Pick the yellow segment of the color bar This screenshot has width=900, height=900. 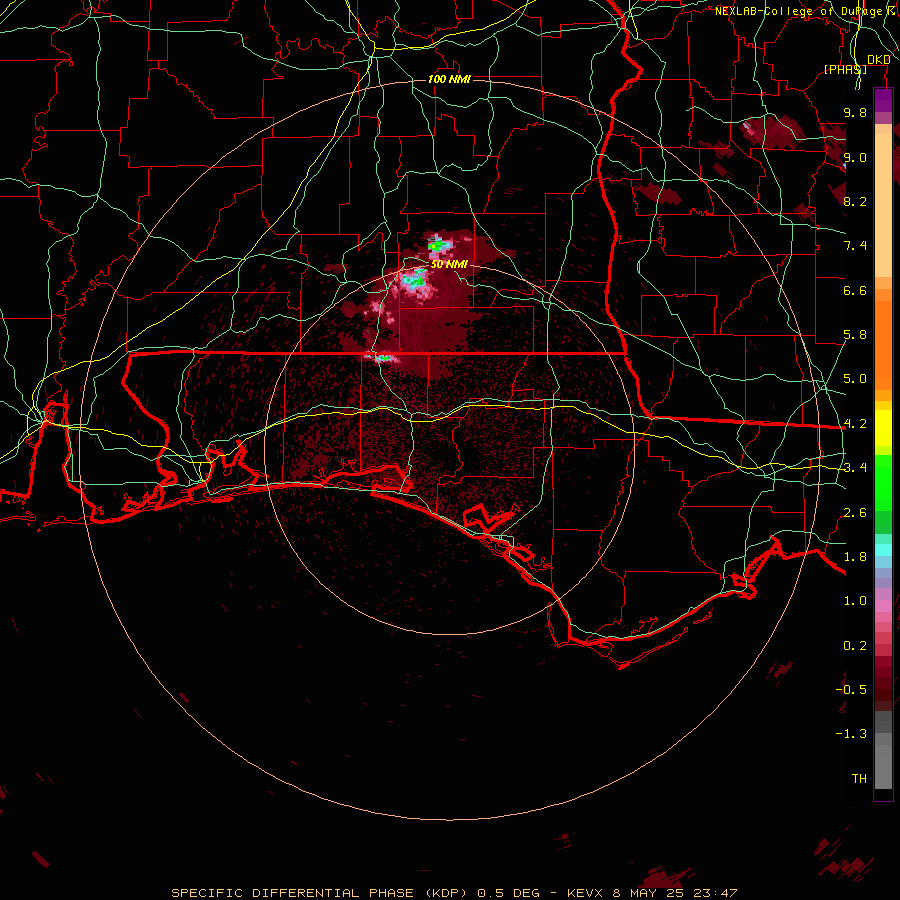[x=883, y=428]
